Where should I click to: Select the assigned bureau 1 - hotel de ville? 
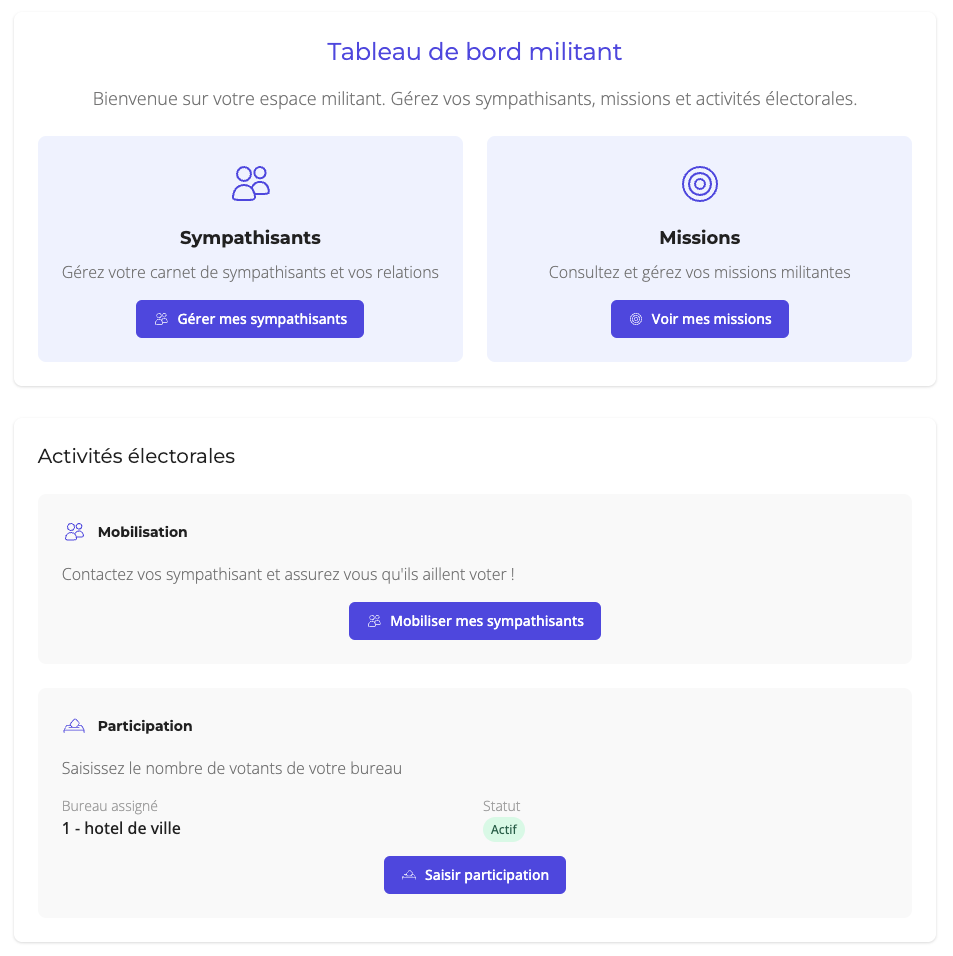121,828
